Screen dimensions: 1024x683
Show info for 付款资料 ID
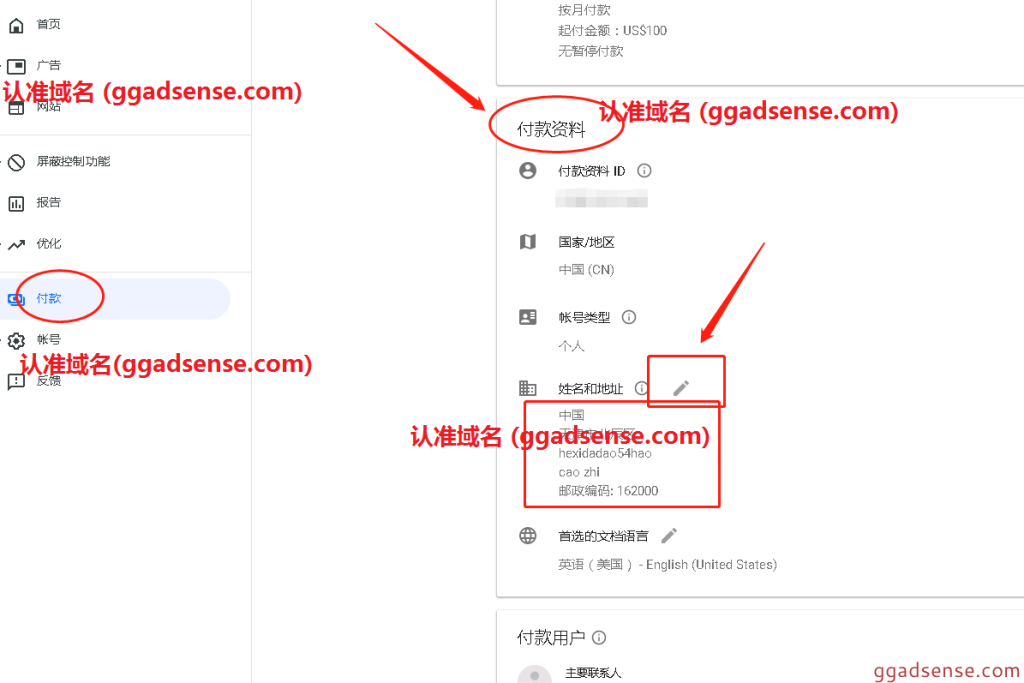click(x=645, y=171)
